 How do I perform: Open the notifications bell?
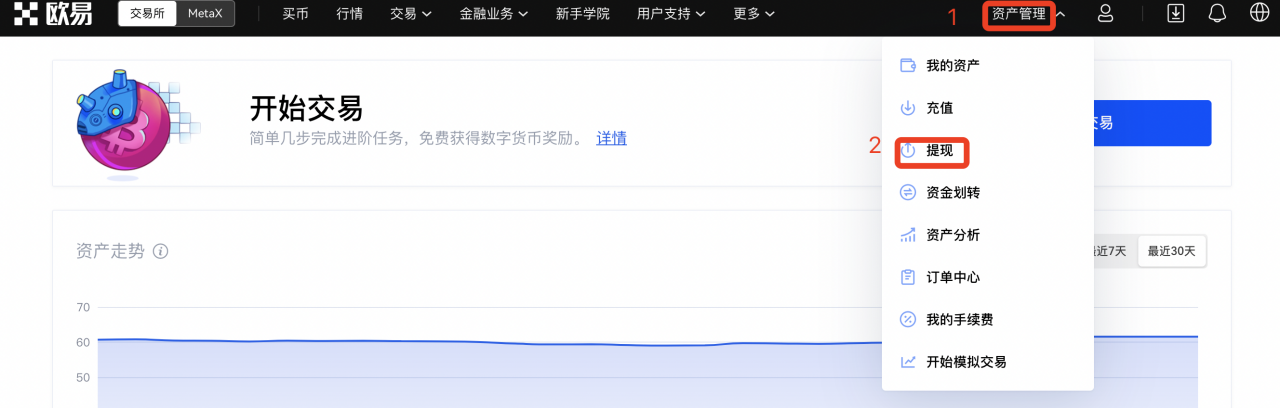click(x=1217, y=14)
